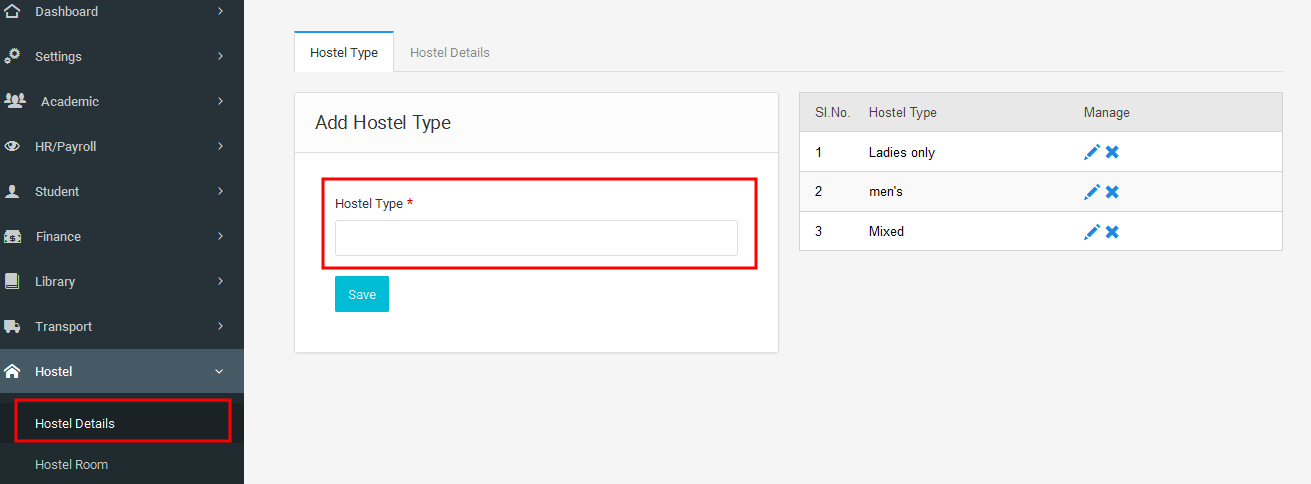Remove the men's hostel type entry
Screen dimensions: 1311x484
tap(1112, 192)
